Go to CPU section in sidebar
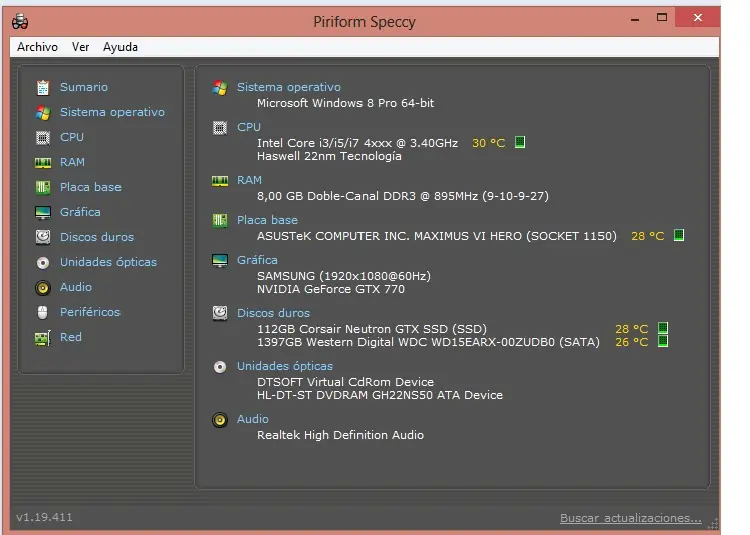Viewport: 750px width, 535px height. coord(72,137)
